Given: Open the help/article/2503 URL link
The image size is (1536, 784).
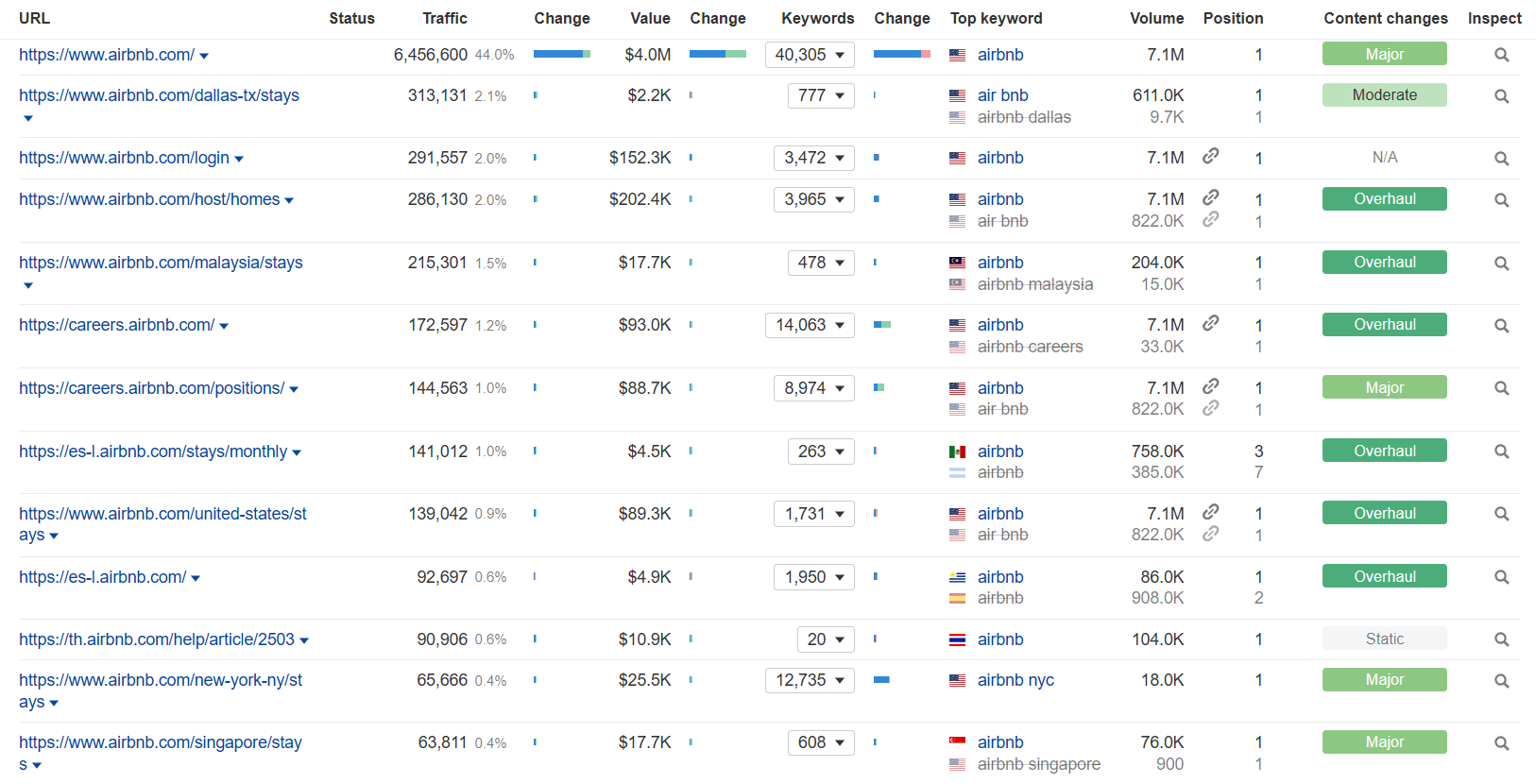Looking at the screenshot, I should point(157,639).
